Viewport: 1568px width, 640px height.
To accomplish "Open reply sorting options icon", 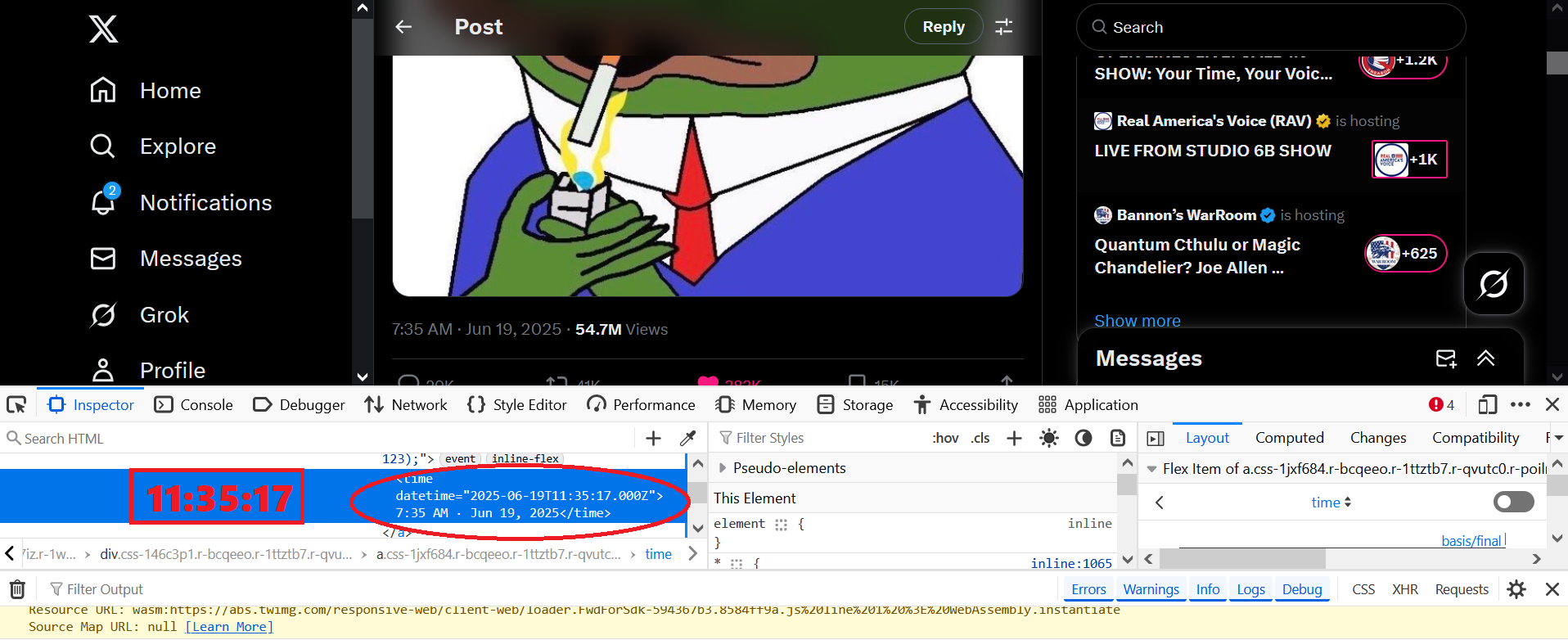I will point(1004,27).
